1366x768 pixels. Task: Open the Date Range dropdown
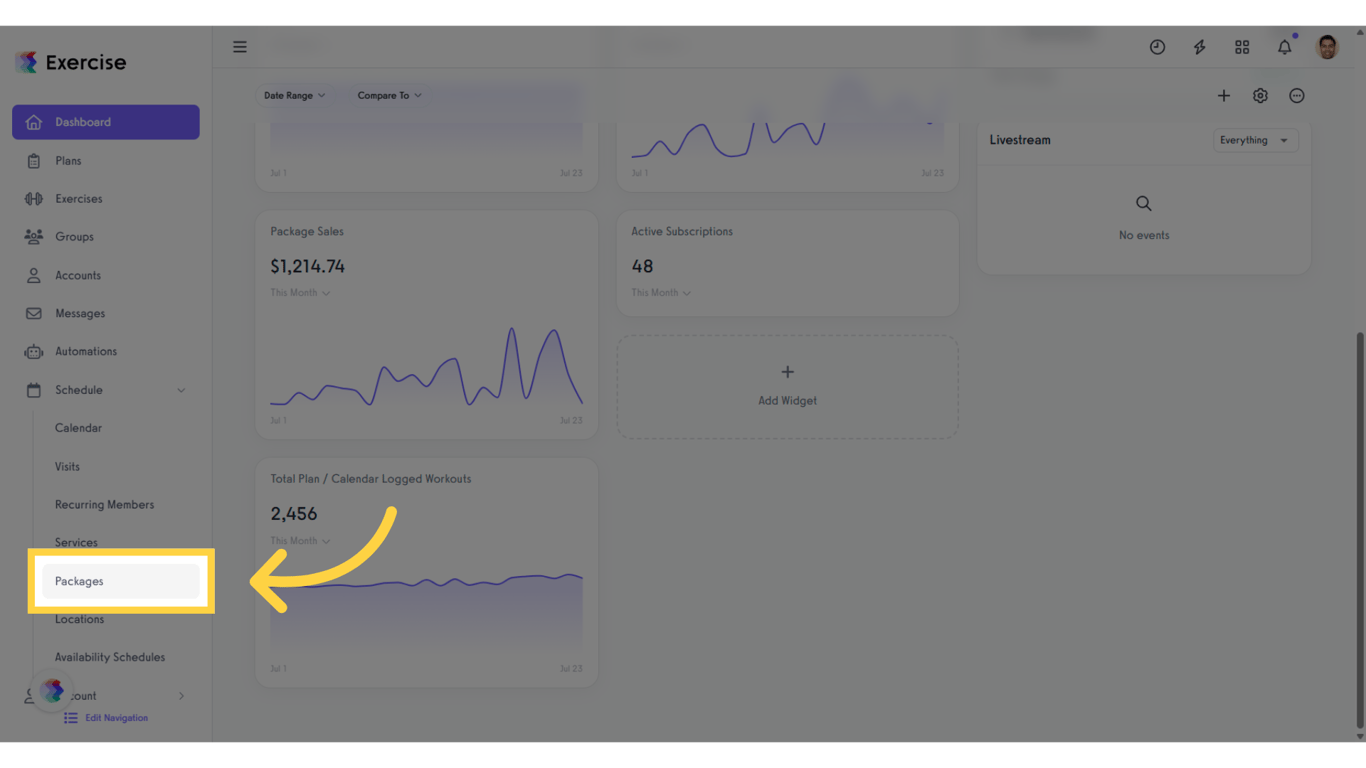point(293,95)
